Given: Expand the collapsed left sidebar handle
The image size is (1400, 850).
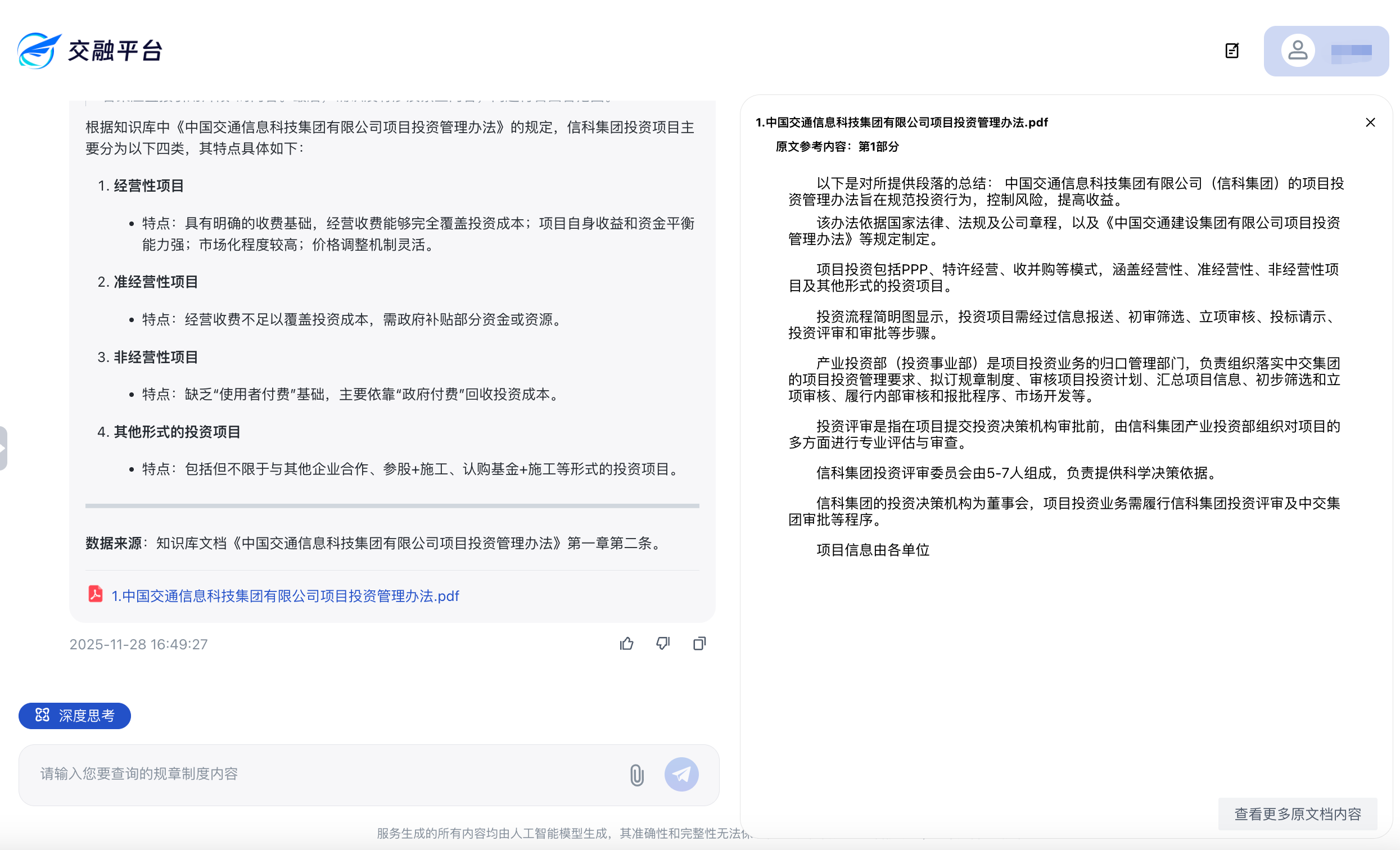Looking at the screenshot, I should pyautogui.click(x=3, y=448).
